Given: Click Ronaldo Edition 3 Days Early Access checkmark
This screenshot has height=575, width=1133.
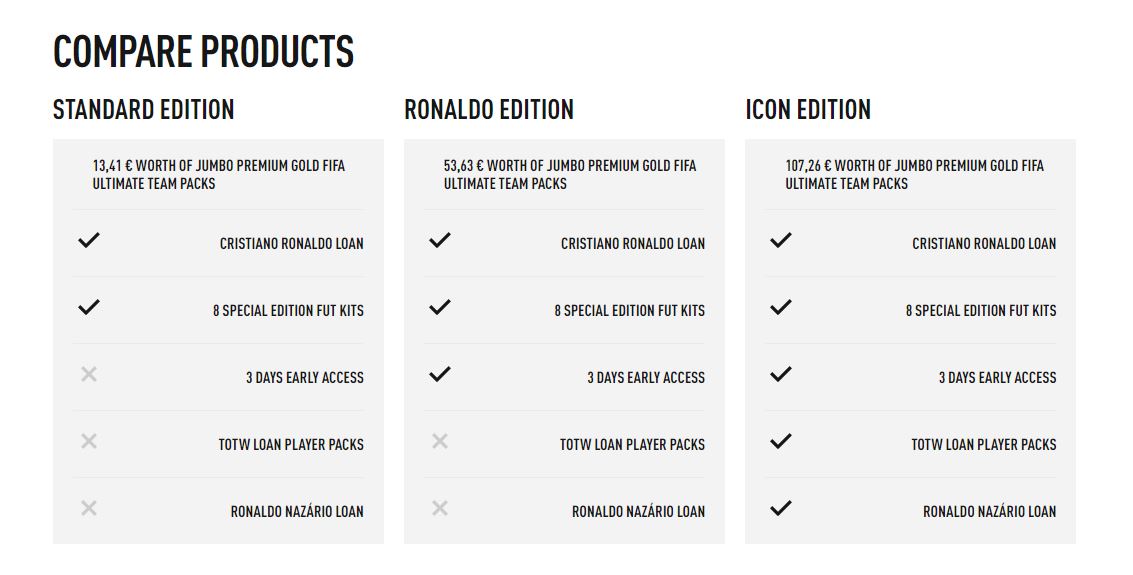Looking at the screenshot, I should tap(440, 375).
